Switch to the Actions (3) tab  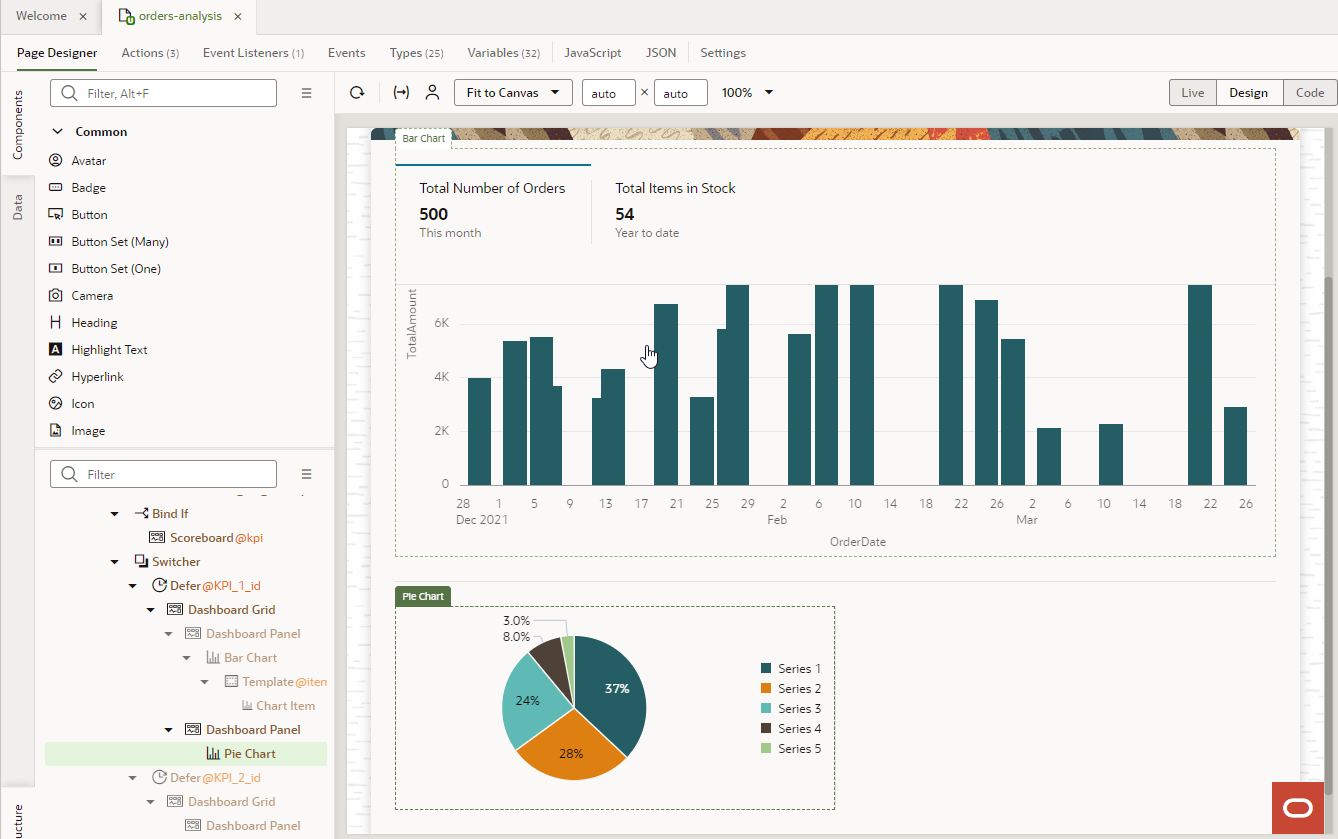coord(149,52)
